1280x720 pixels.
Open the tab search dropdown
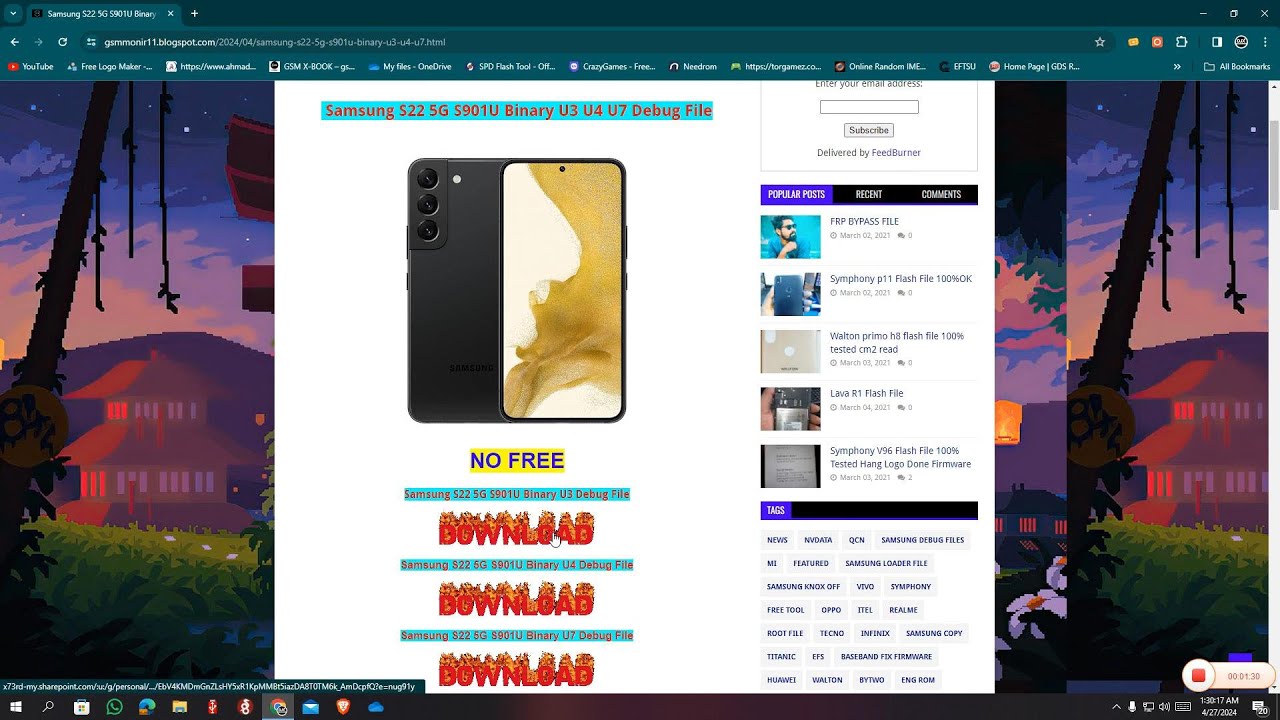click(x=13, y=14)
